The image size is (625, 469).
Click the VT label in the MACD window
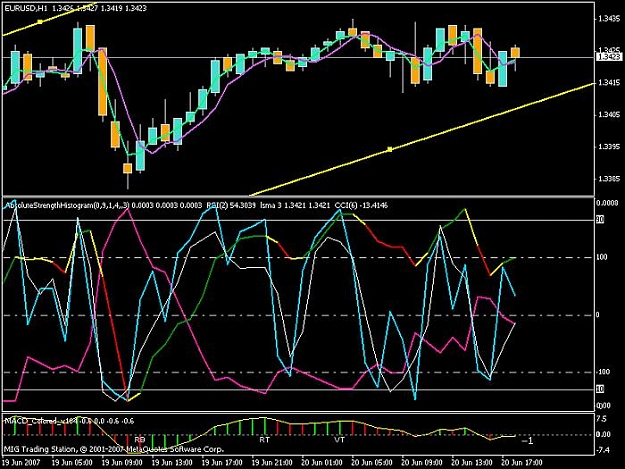point(340,440)
